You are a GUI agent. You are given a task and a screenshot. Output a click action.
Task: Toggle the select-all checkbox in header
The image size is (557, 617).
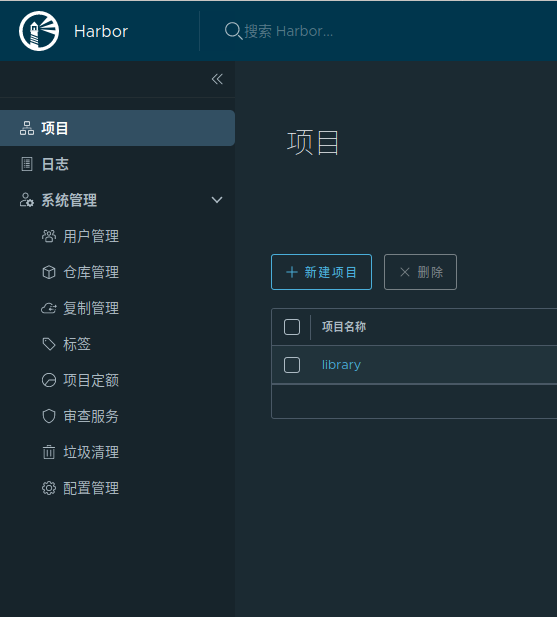[292, 327]
